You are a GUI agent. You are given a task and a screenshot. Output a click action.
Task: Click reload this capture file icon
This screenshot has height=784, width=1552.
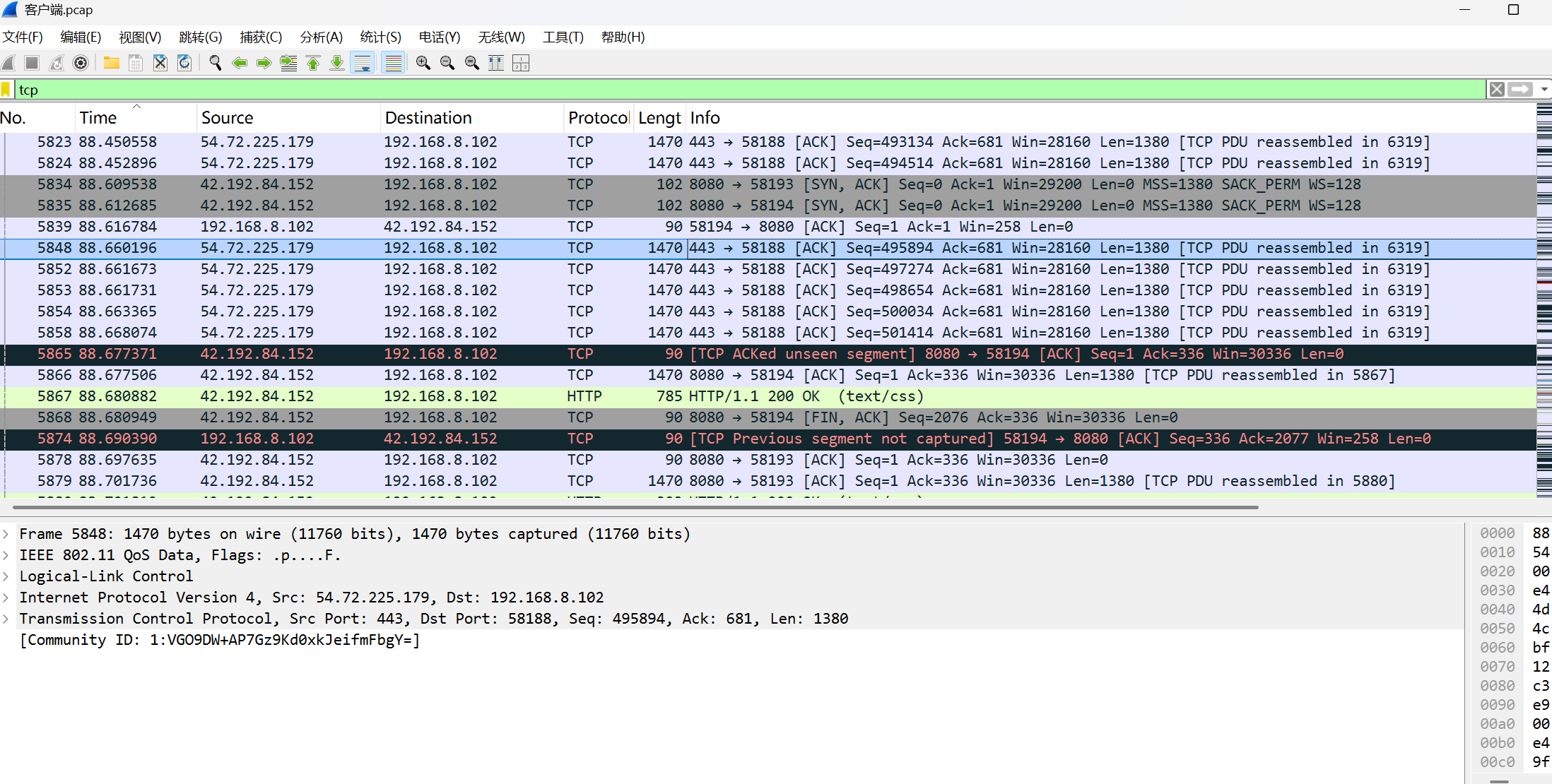click(x=184, y=63)
